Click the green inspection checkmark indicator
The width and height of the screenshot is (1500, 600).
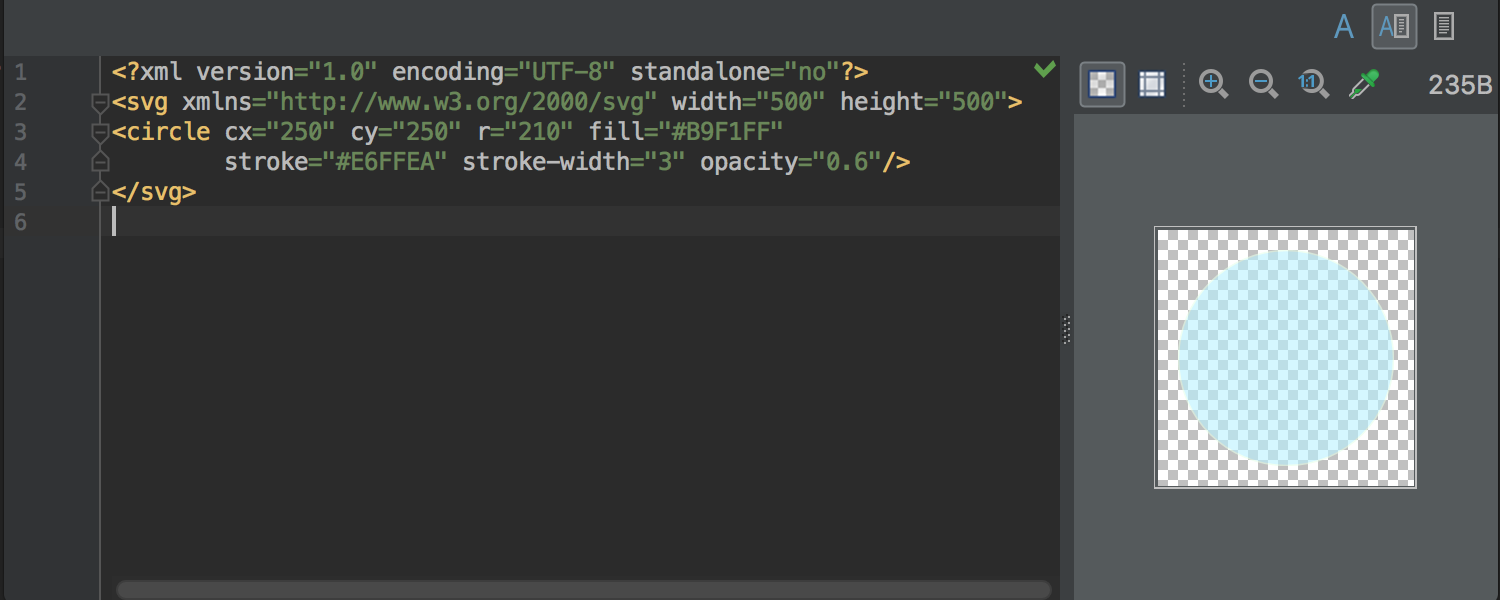1046,68
